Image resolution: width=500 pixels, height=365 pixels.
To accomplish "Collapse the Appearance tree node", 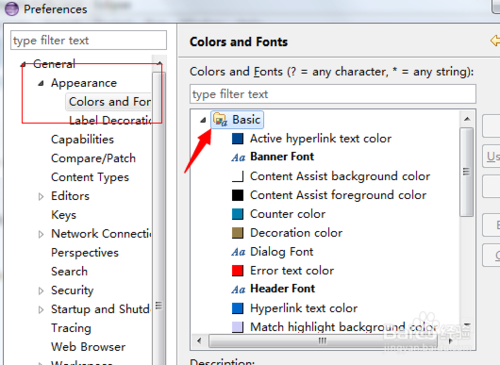I will point(41,83).
